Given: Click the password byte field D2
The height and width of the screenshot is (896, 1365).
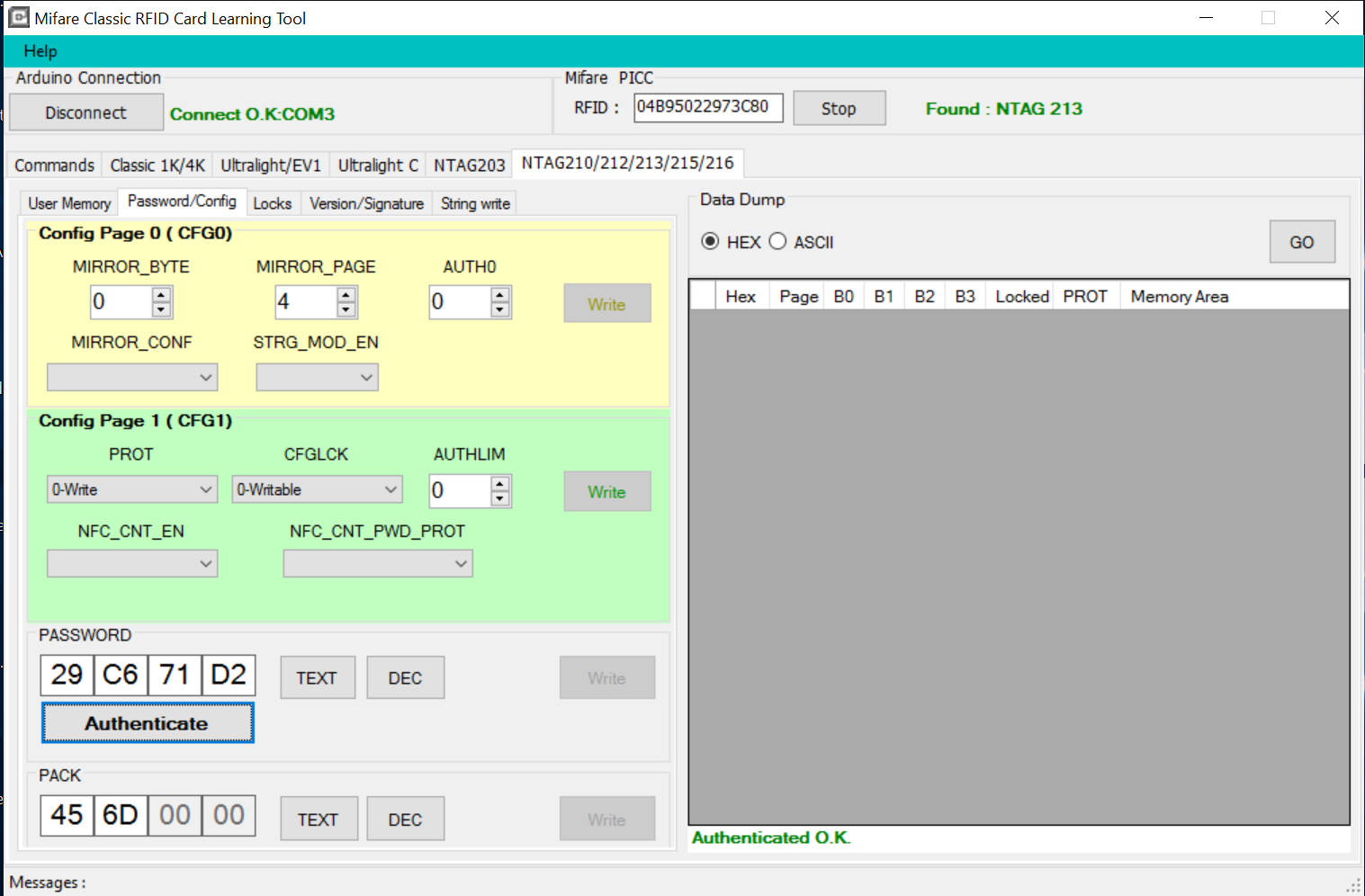Looking at the screenshot, I should (229, 675).
